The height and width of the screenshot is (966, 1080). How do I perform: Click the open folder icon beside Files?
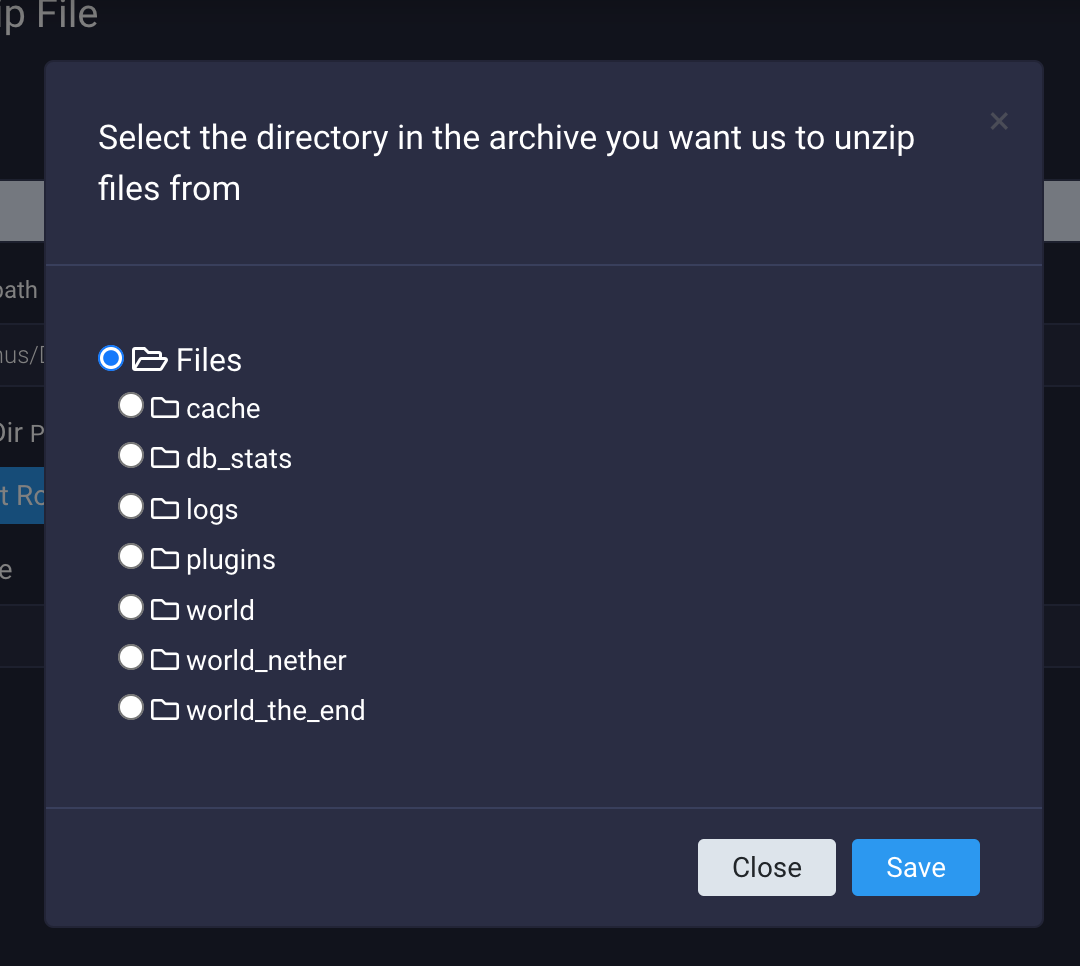[x=149, y=359]
